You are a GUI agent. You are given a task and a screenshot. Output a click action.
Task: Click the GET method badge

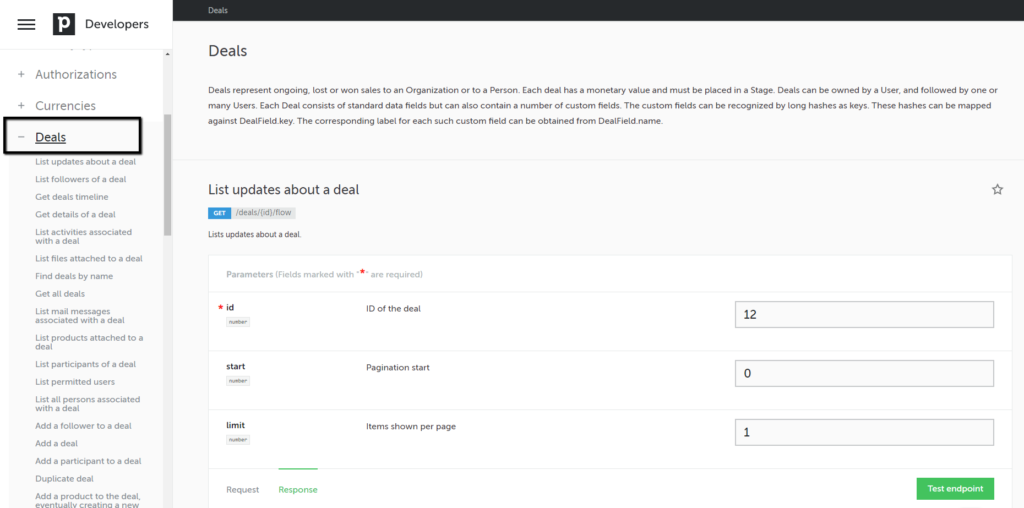[218, 213]
